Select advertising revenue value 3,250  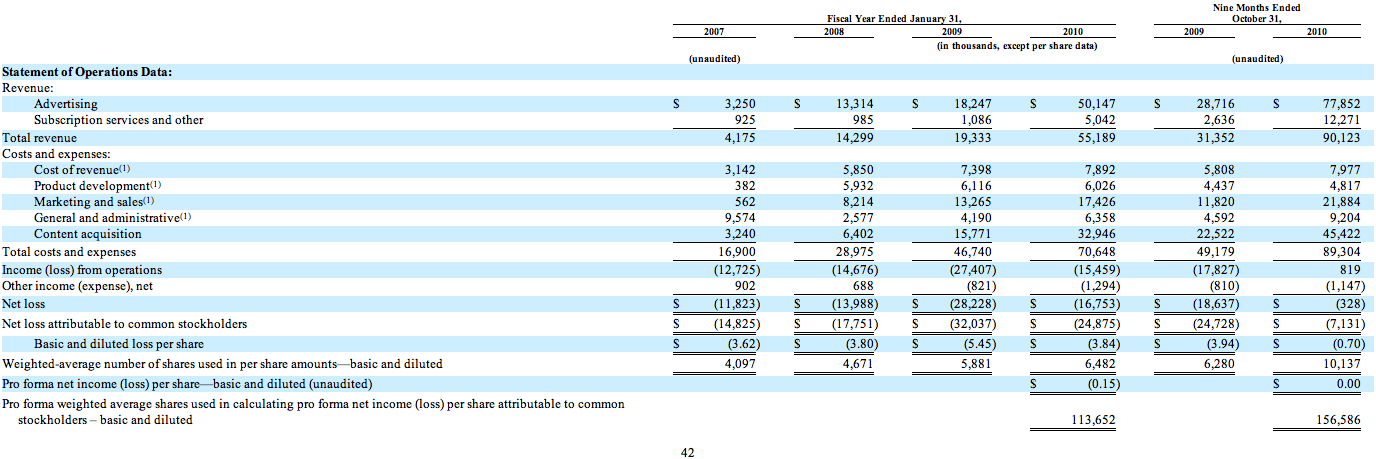(740, 104)
